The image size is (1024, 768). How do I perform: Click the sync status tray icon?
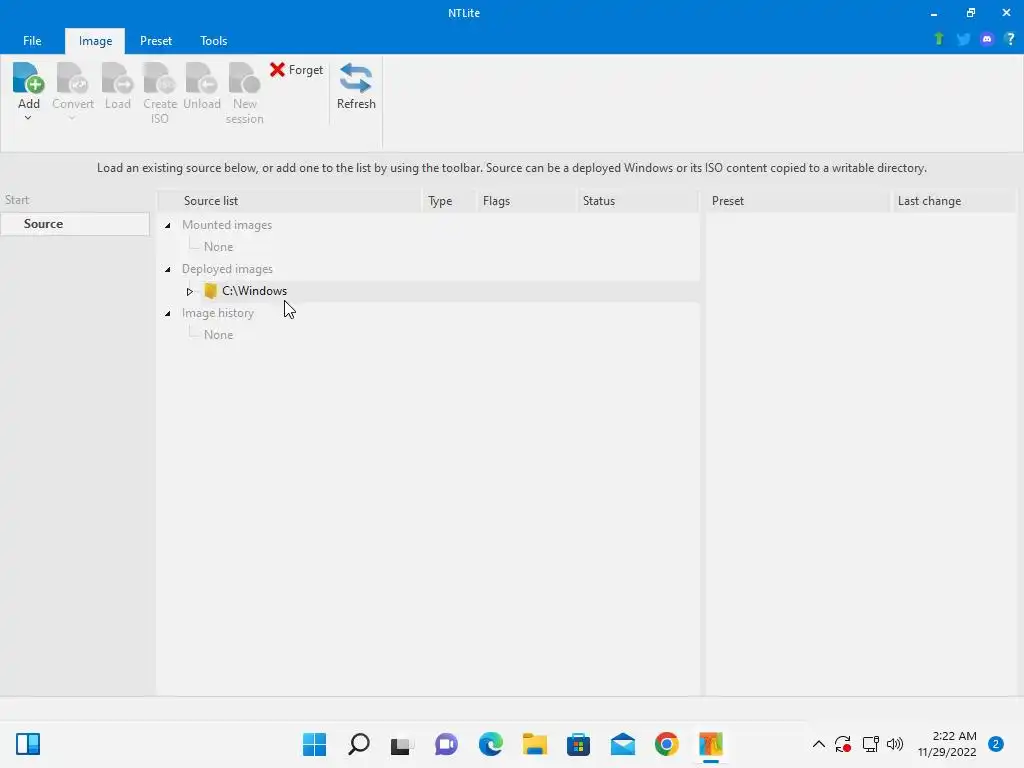point(843,744)
